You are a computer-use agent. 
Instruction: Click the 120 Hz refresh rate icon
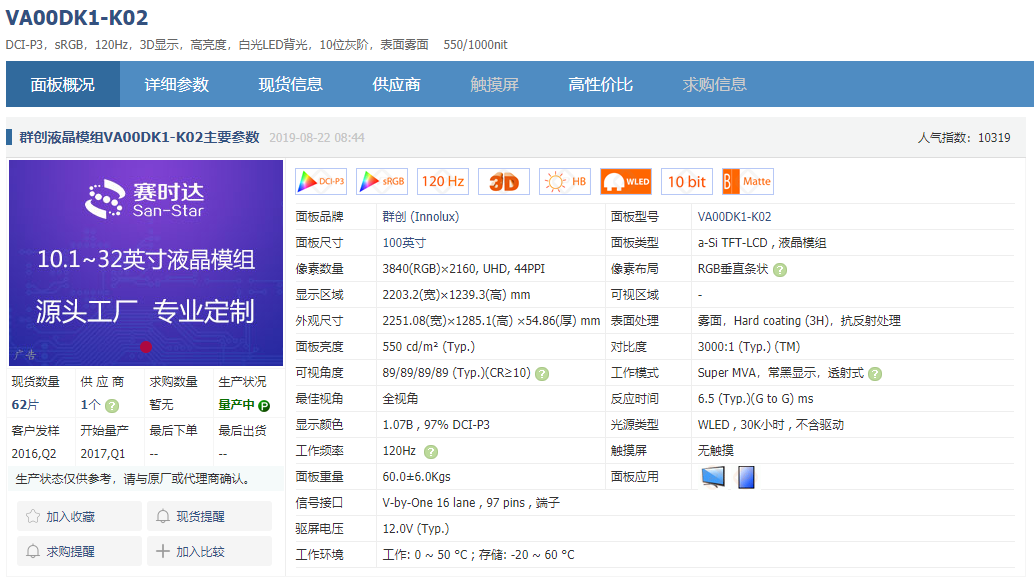(x=442, y=181)
